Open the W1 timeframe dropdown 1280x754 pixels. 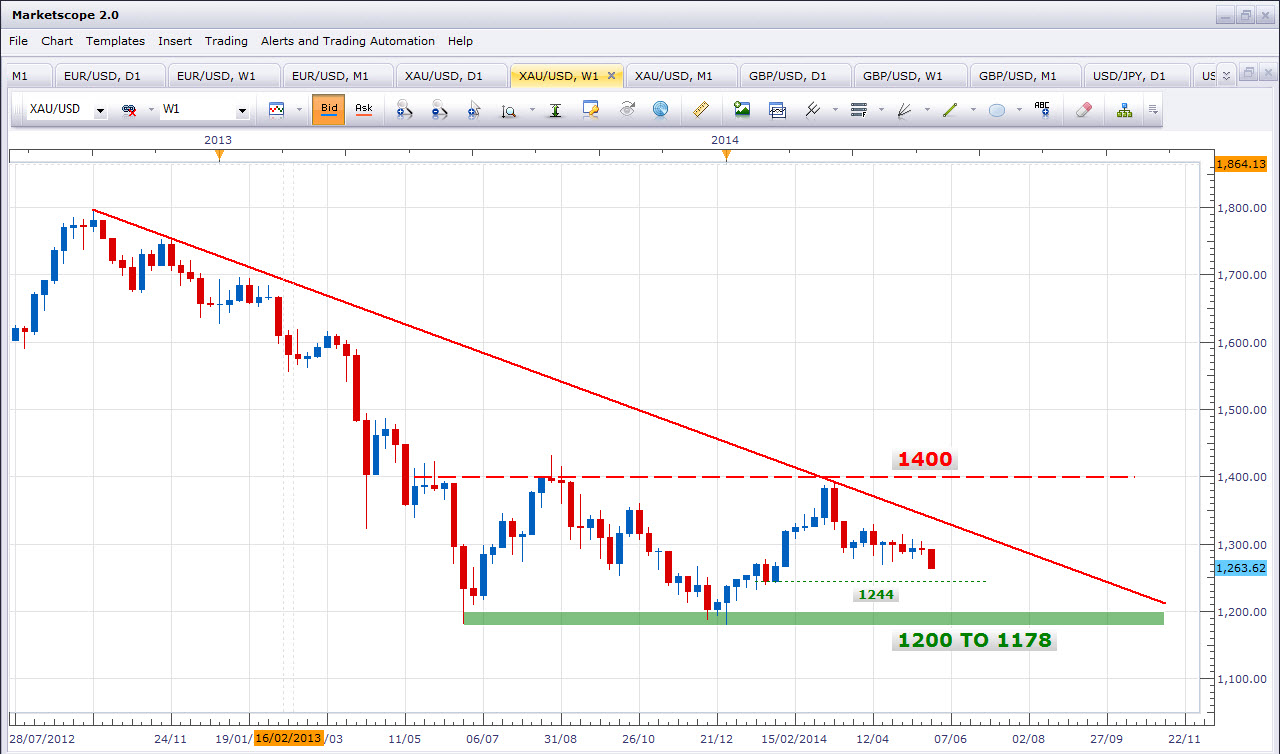[242, 111]
